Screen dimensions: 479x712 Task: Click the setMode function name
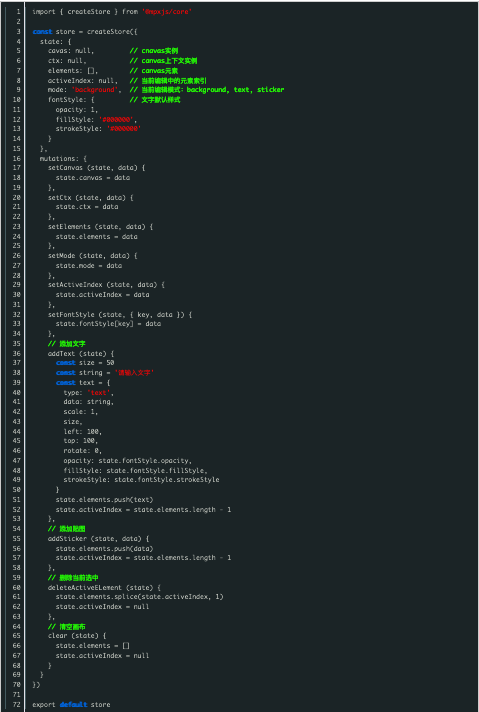61,256
